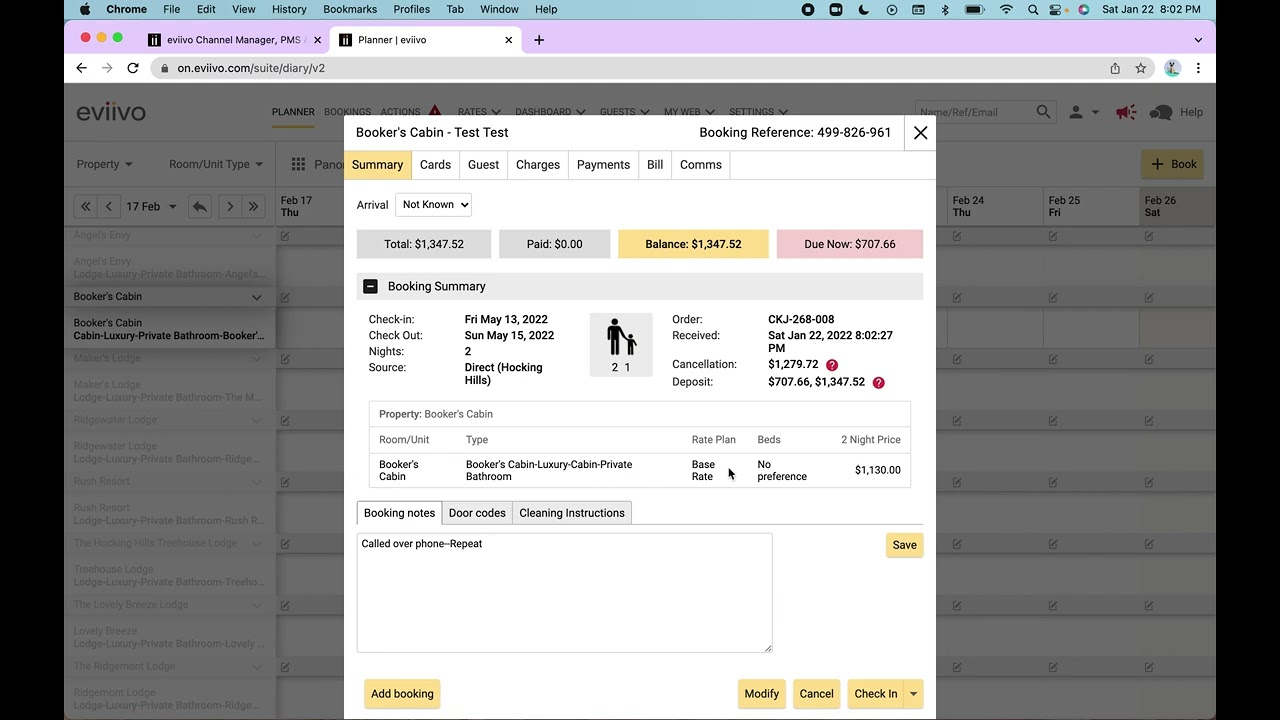Open the Property filter dropdown
Image resolution: width=1280 pixels, height=720 pixels.
click(x=105, y=164)
